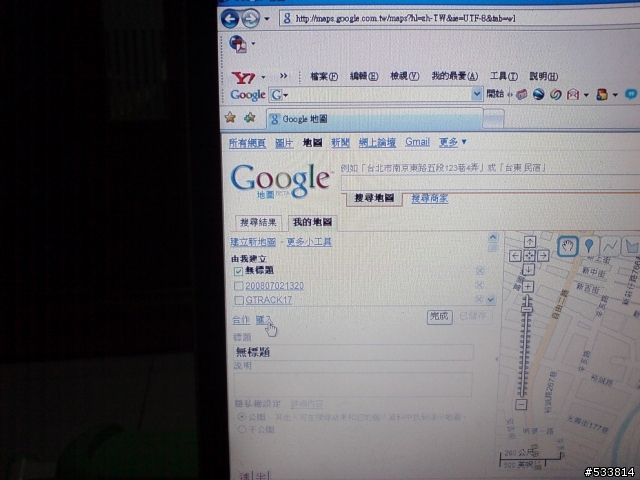The image size is (640, 480).
Task: Open the 圖片 link
Action: point(284,143)
